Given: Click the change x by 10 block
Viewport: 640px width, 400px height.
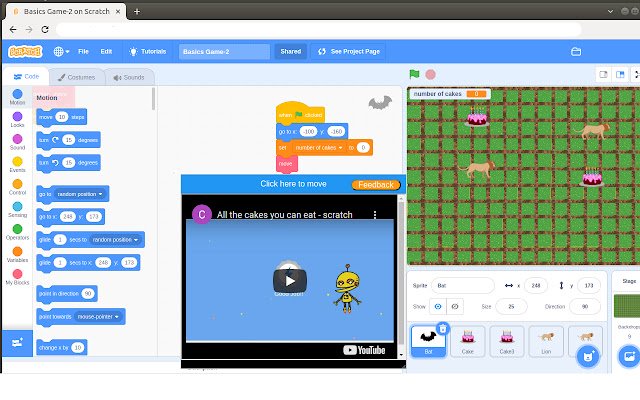Looking at the screenshot, I should coord(62,347).
